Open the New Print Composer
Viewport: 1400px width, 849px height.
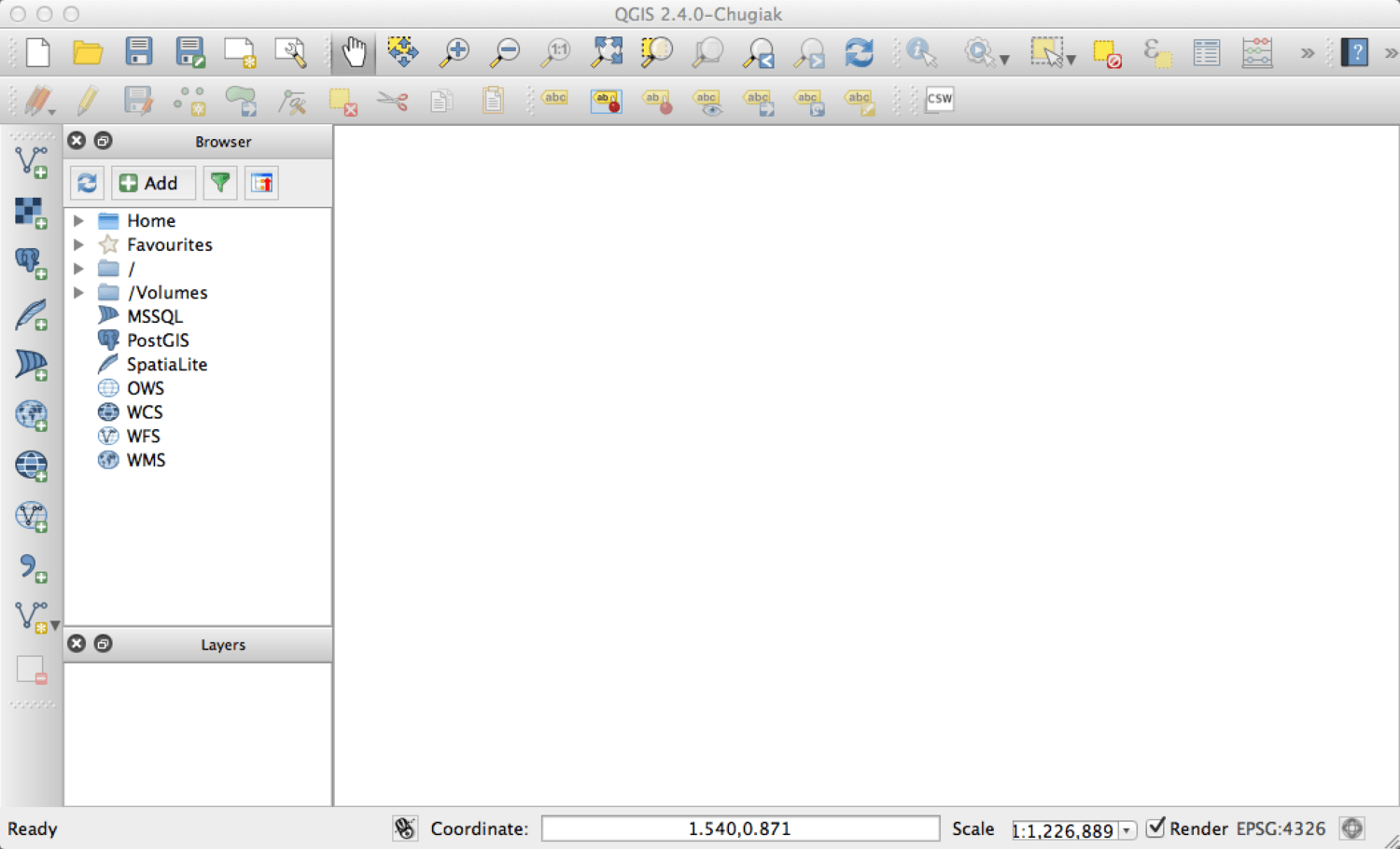pos(240,52)
